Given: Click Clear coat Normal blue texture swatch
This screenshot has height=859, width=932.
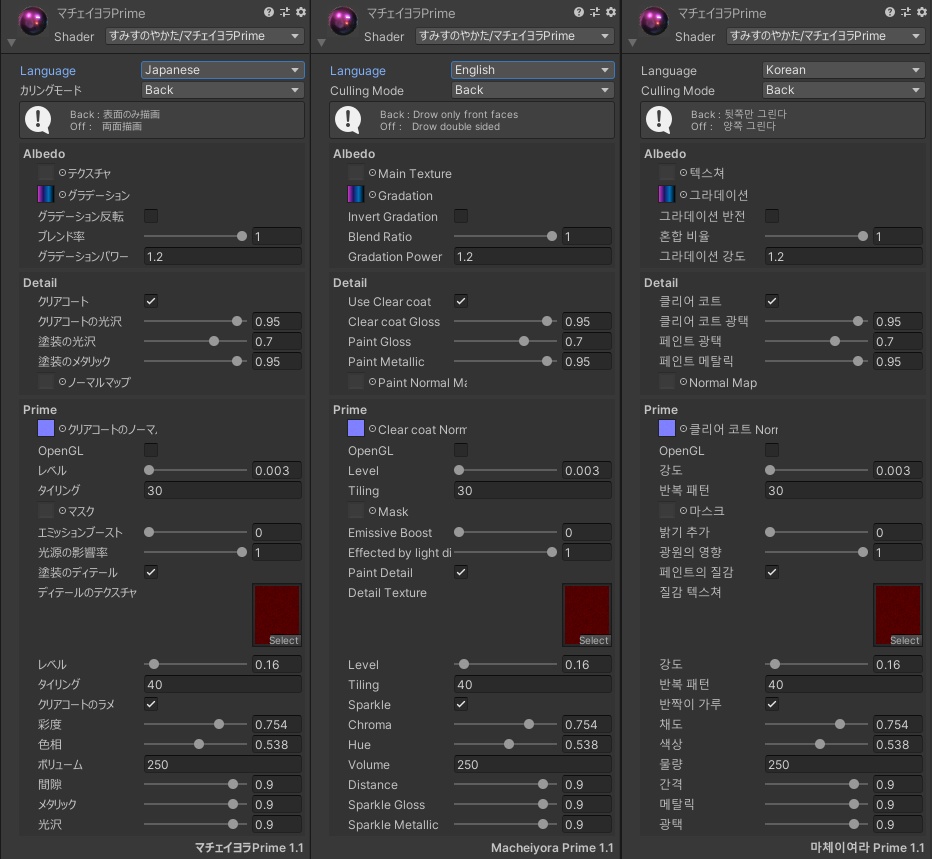Looking at the screenshot, I should tap(355, 428).
